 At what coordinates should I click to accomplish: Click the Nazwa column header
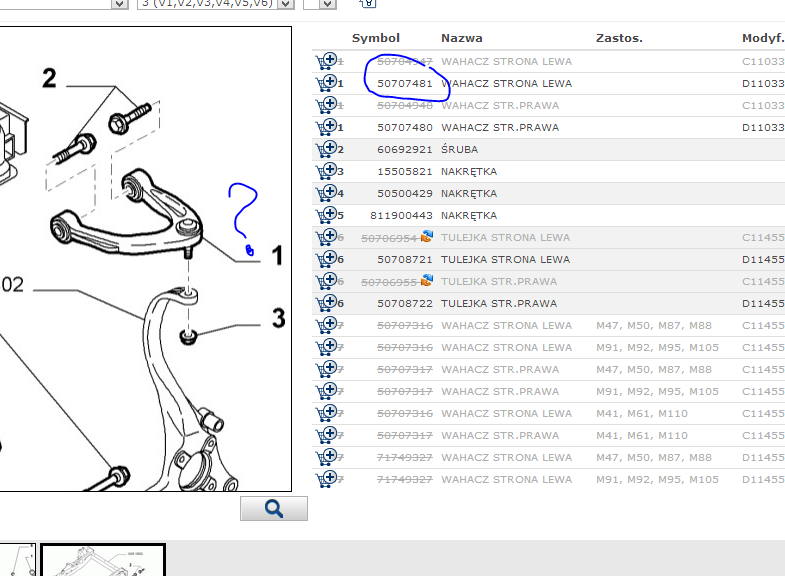point(461,38)
